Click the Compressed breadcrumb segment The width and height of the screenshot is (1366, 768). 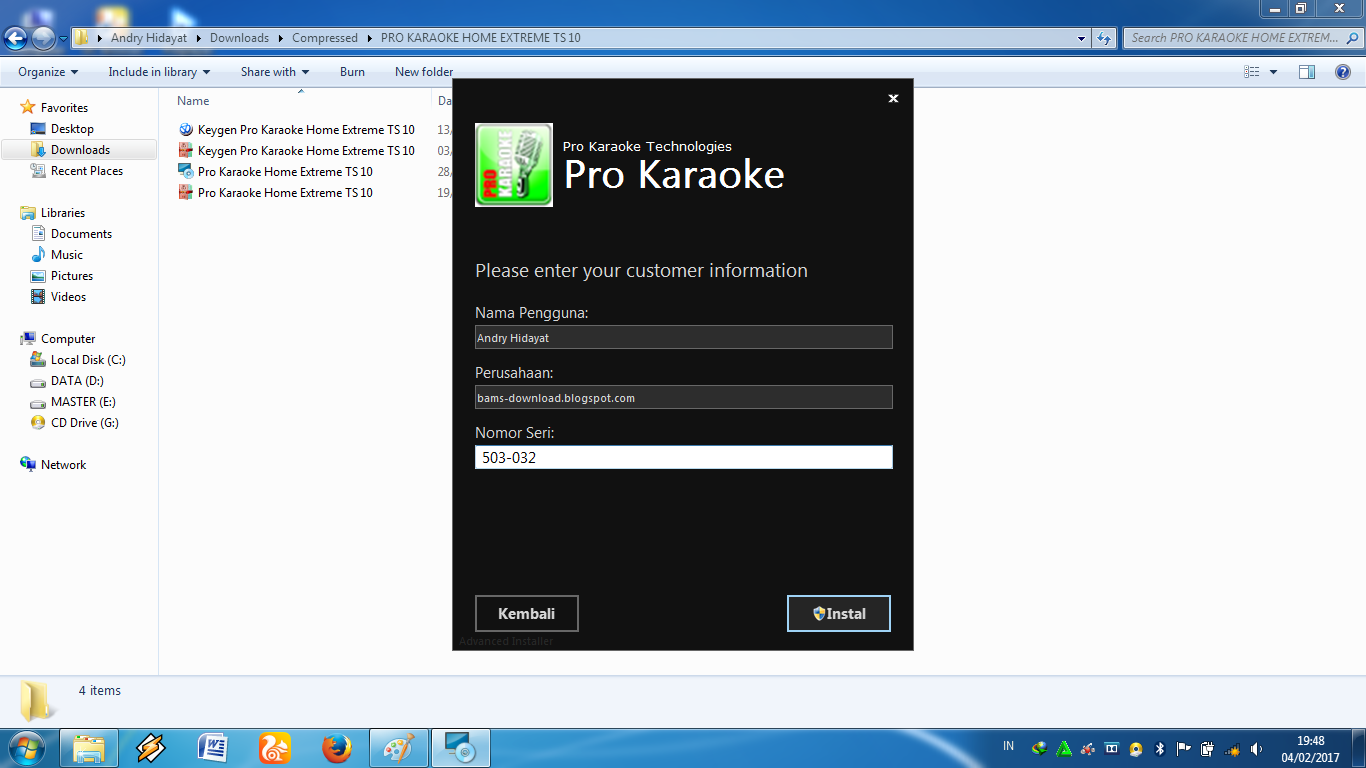324,38
